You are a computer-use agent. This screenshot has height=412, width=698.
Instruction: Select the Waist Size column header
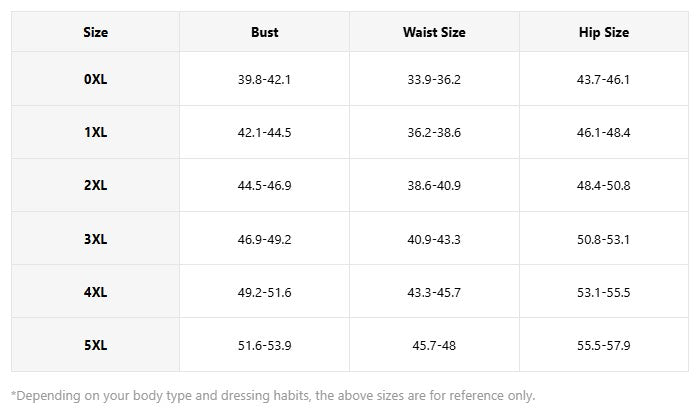pos(434,32)
